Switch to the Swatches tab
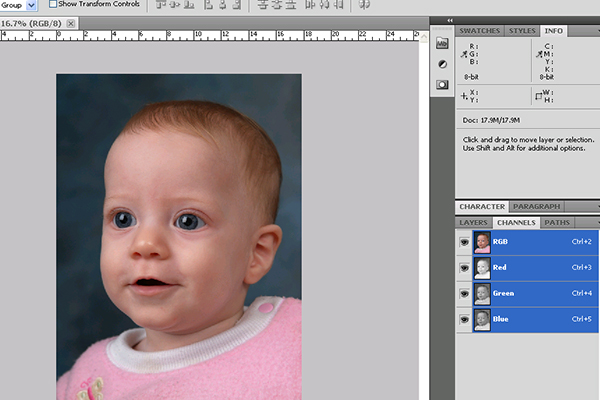Image resolution: width=600 pixels, height=400 pixels. tap(479, 31)
